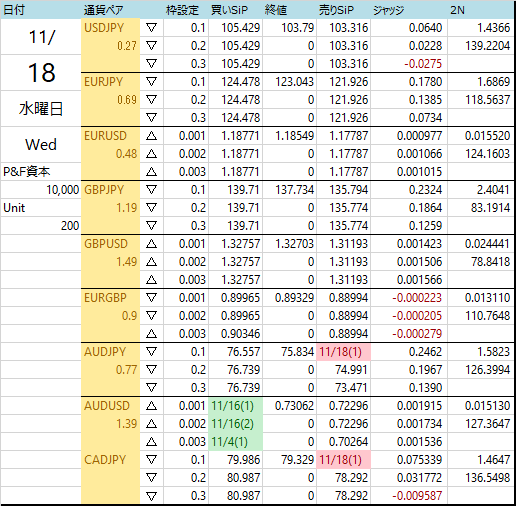This screenshot has height=506, width=516.
Task: Click the AUDJPY currency pair cell
Action: pos(110,352)
